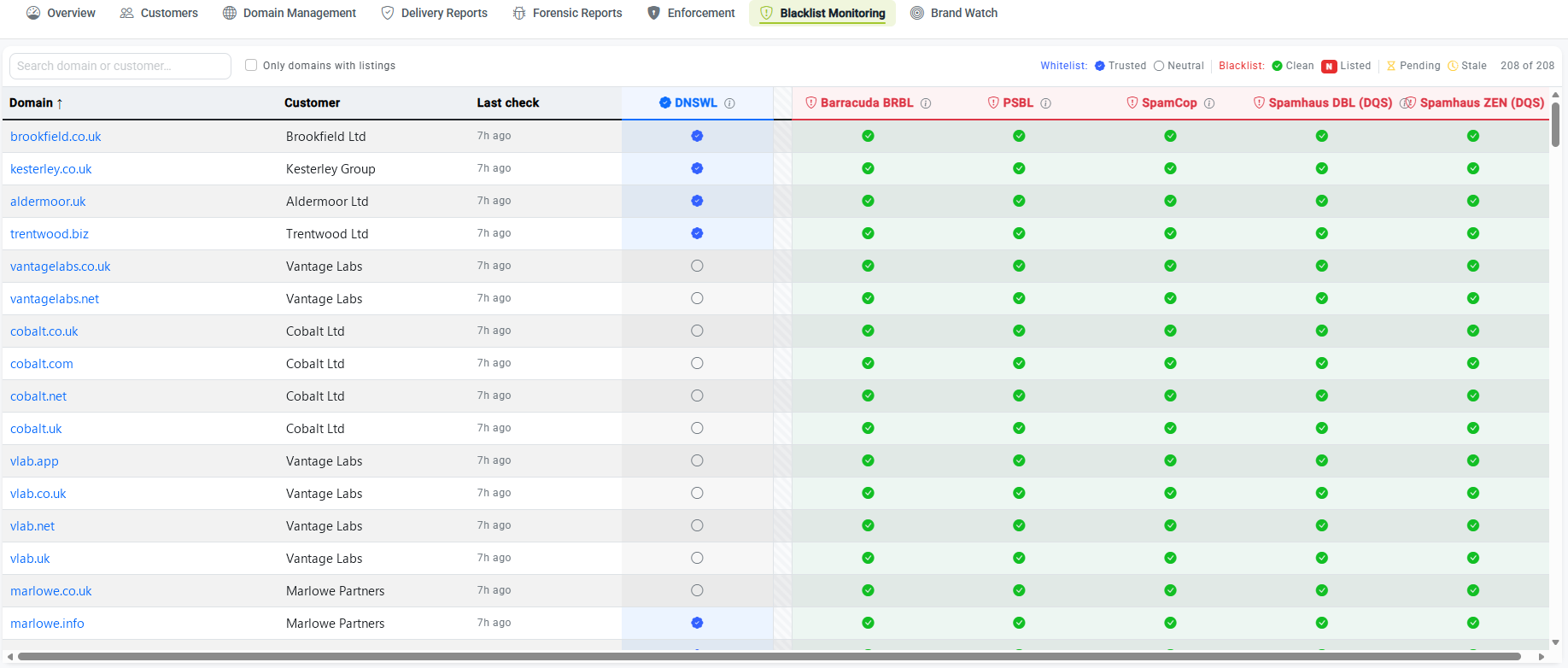Click the Spamhaus DBL (DQS) info icon
Screen dimensions: 1568x668
[x=1404, y=103]
